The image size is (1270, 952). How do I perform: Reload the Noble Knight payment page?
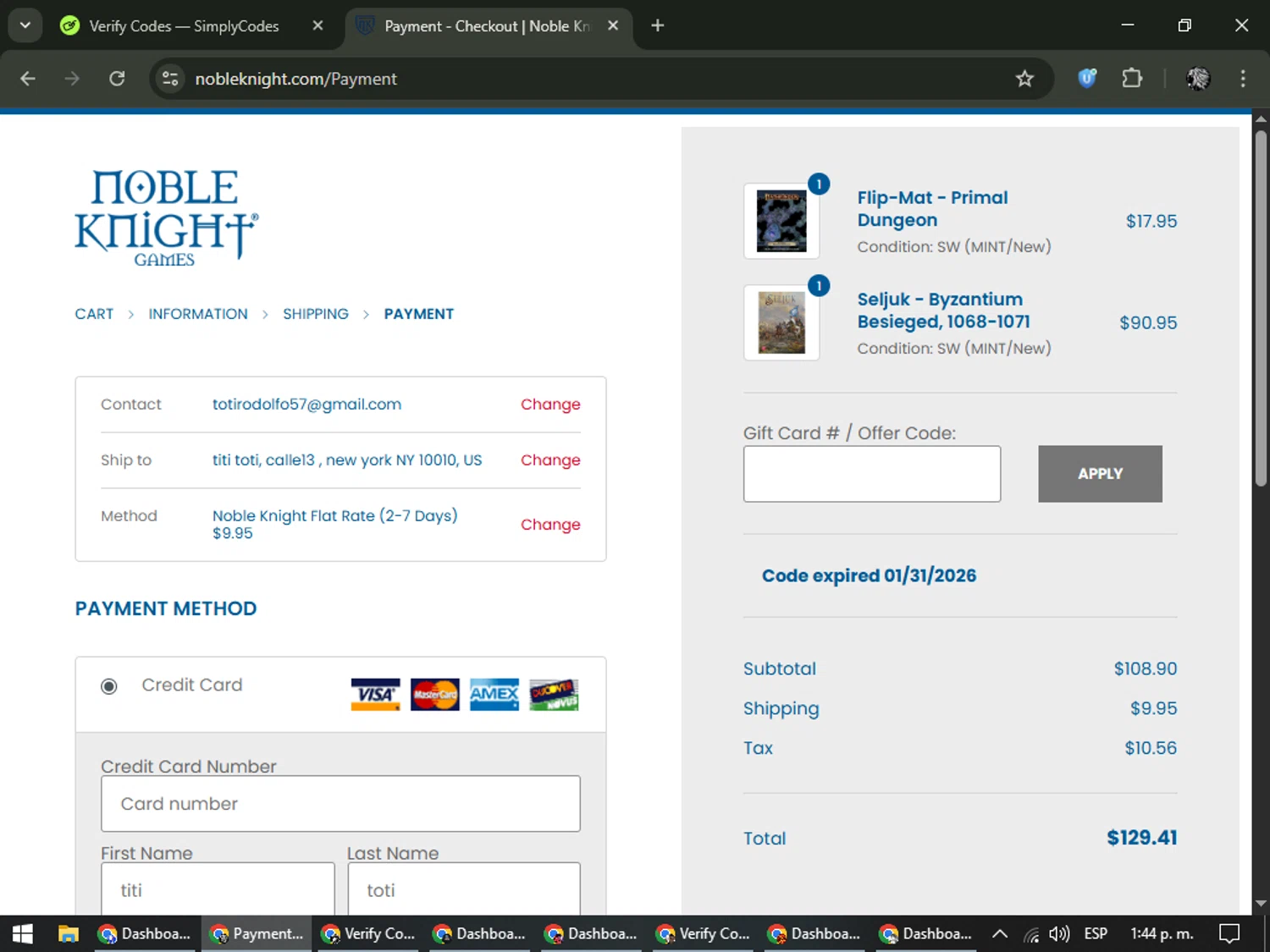coord(117,79)
